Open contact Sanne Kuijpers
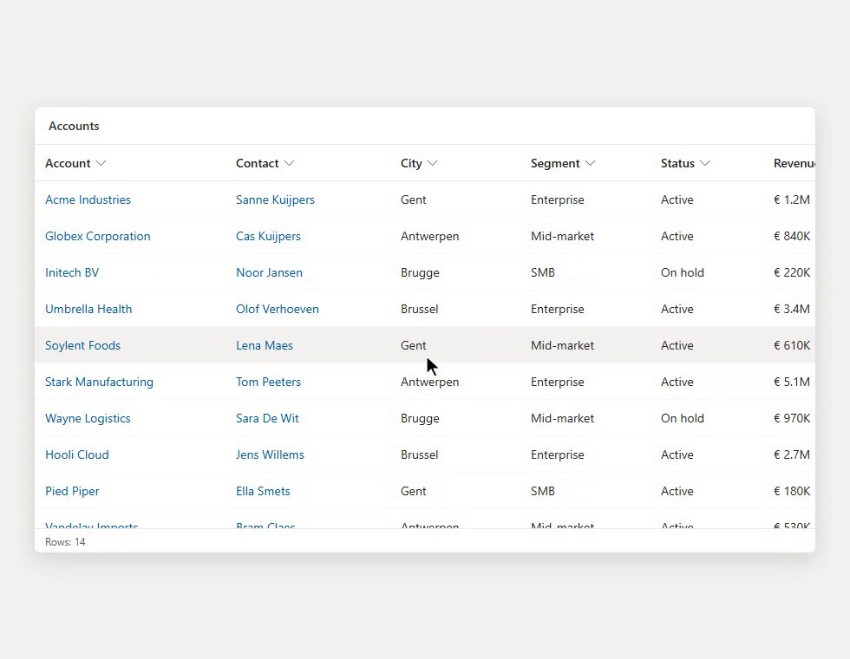The height and width of the screenshot is (659, 850). (x=275, y=199)
